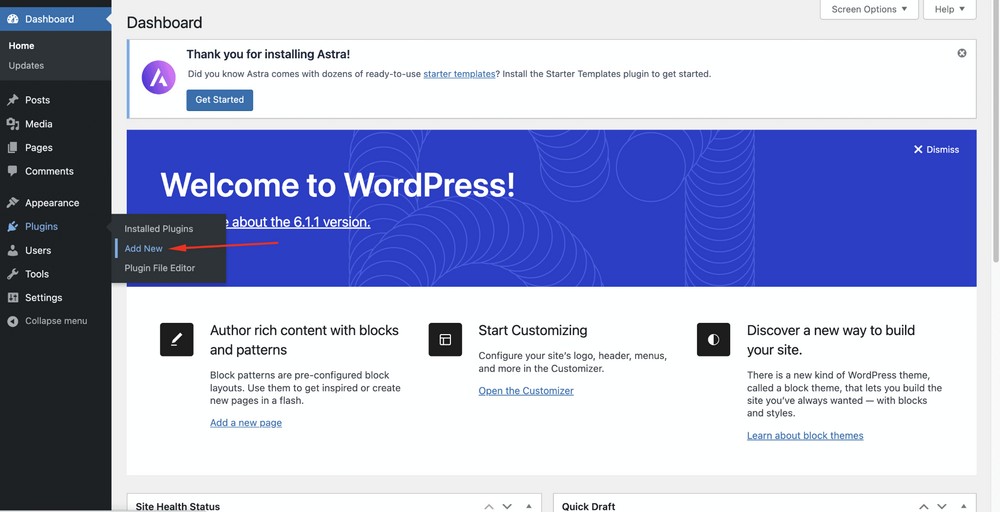Click the Dashboard gauge icon in sidebar
The width and height of the screenshot is (1000, 512).
pos(13,19)
